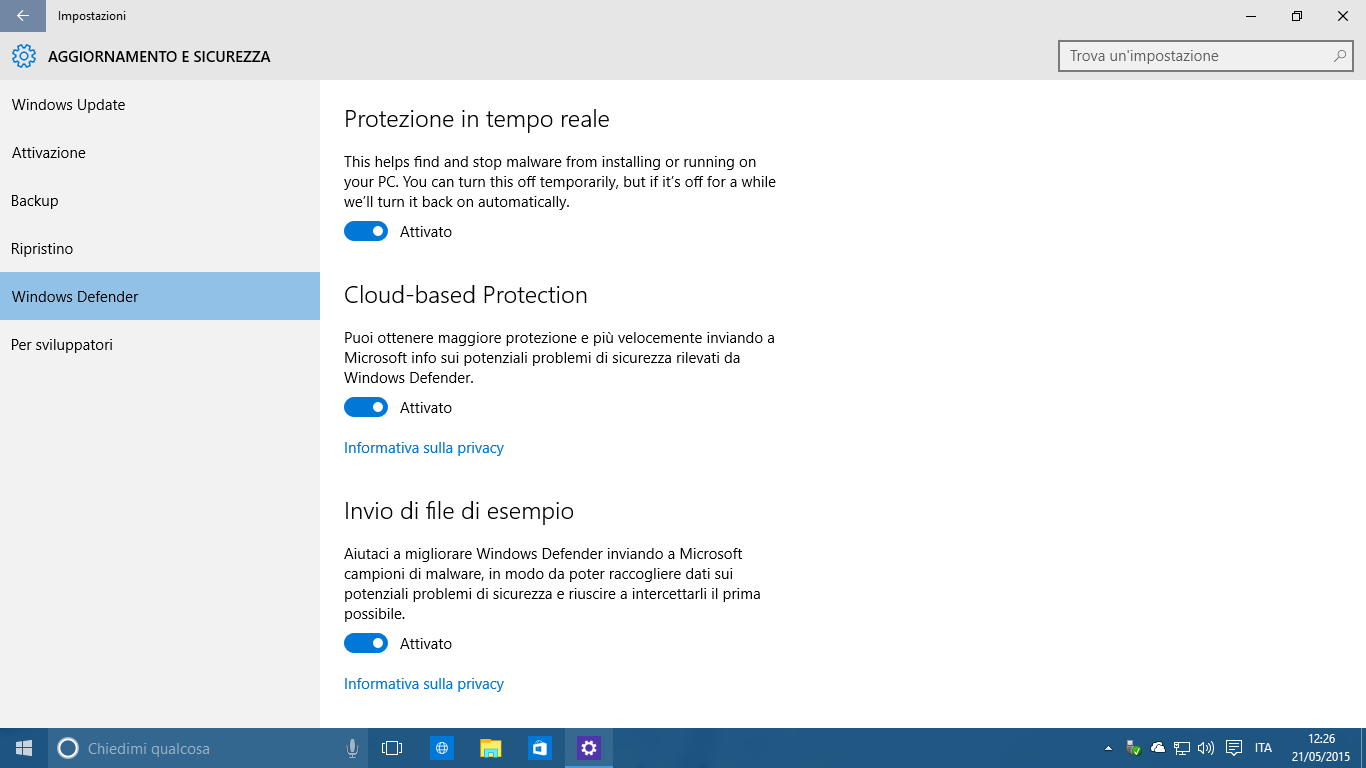Image resolution: width=1366 pixels, height=768 pixels.
Task: Open Per sviluppatori settings
Action: tap(160, 345)
